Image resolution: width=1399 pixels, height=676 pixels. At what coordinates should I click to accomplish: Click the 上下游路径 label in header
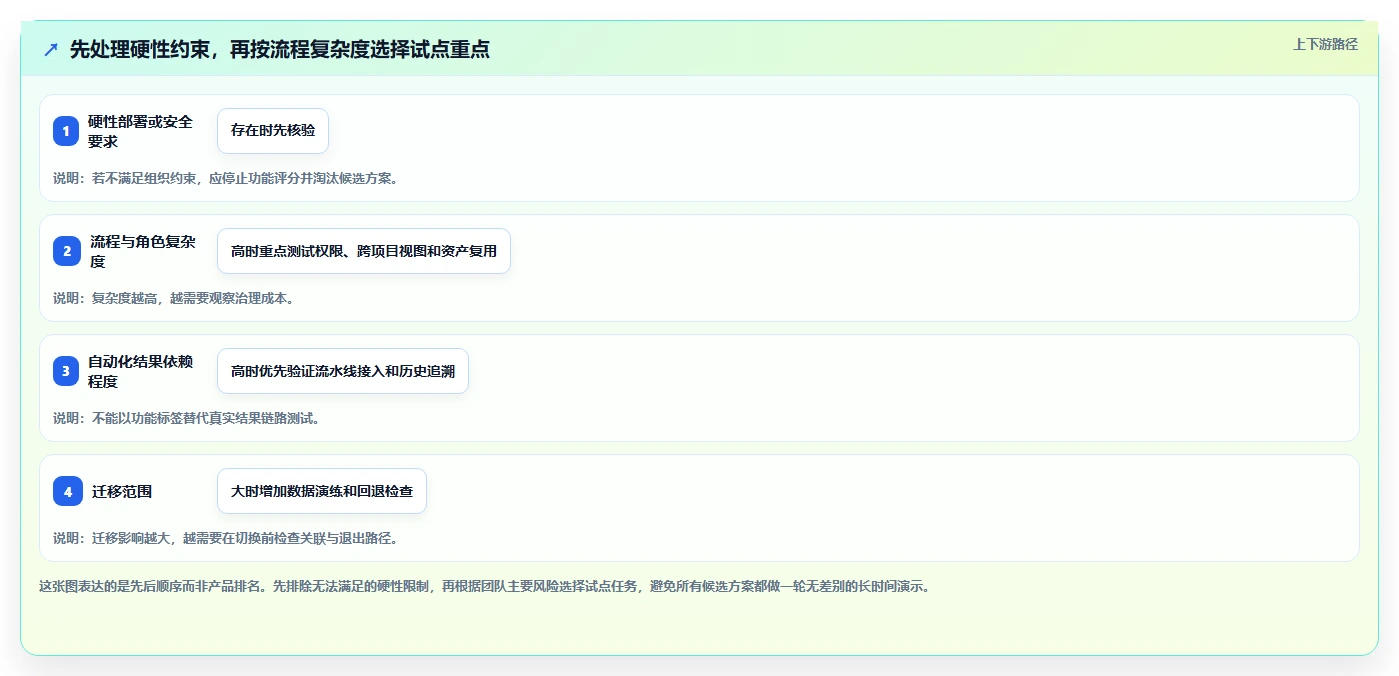click(x=1325, y=44)
